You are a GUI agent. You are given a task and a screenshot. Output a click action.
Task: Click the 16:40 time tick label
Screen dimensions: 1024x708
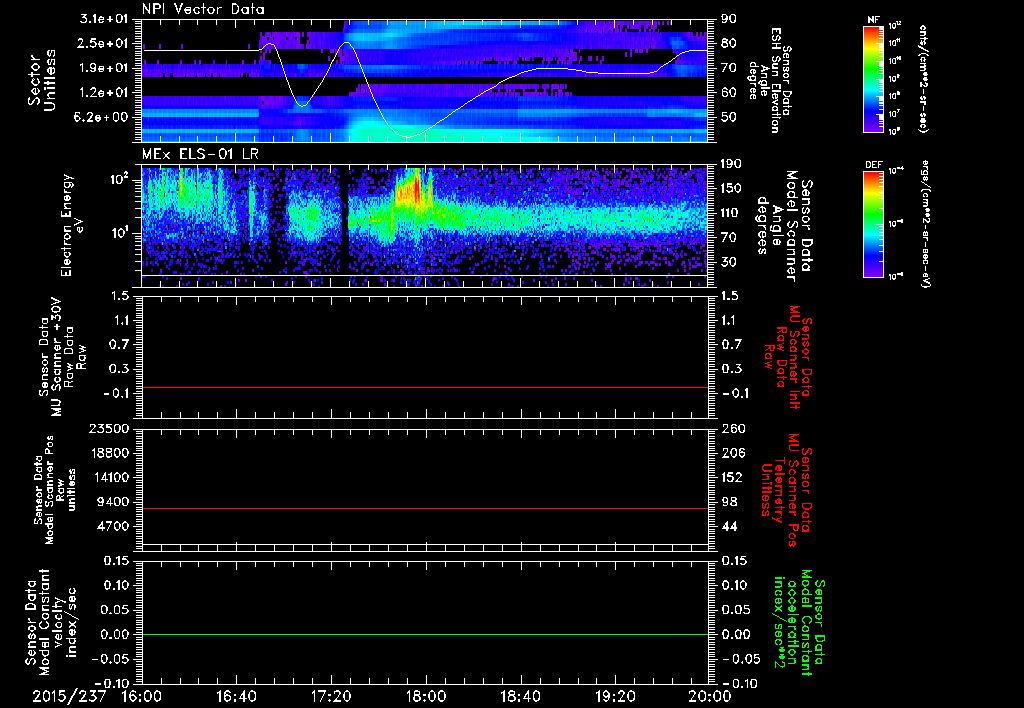(236, 697)
